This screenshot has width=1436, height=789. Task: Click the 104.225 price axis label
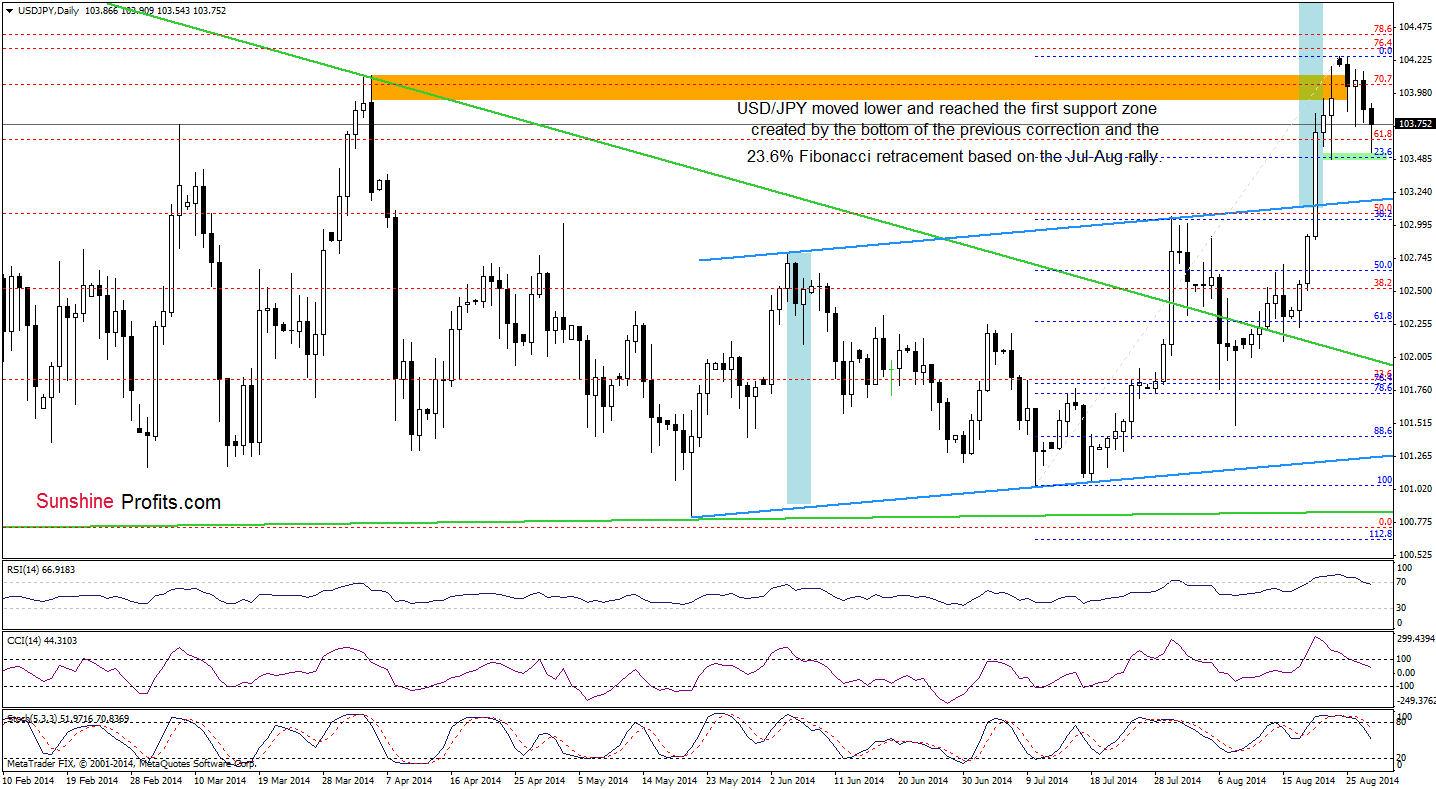point(1414,60)
